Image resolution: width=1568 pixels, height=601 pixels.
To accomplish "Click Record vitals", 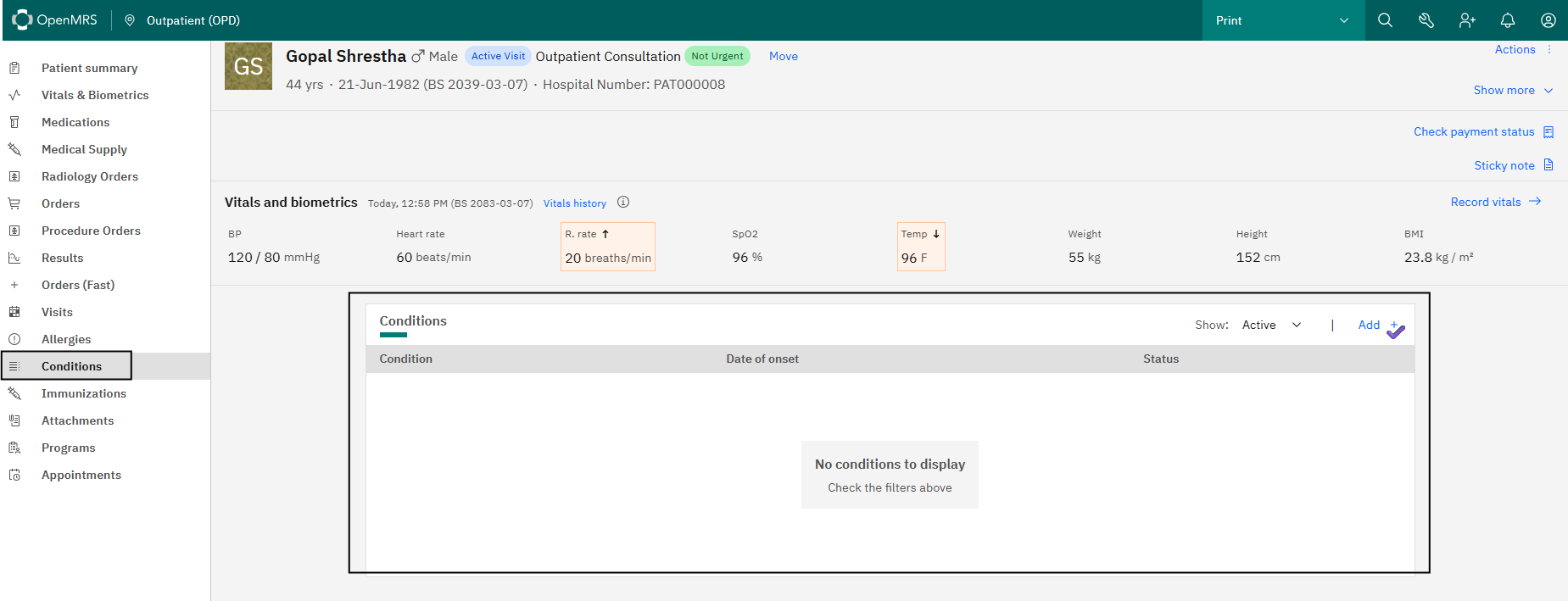I will pos(1496,202).
